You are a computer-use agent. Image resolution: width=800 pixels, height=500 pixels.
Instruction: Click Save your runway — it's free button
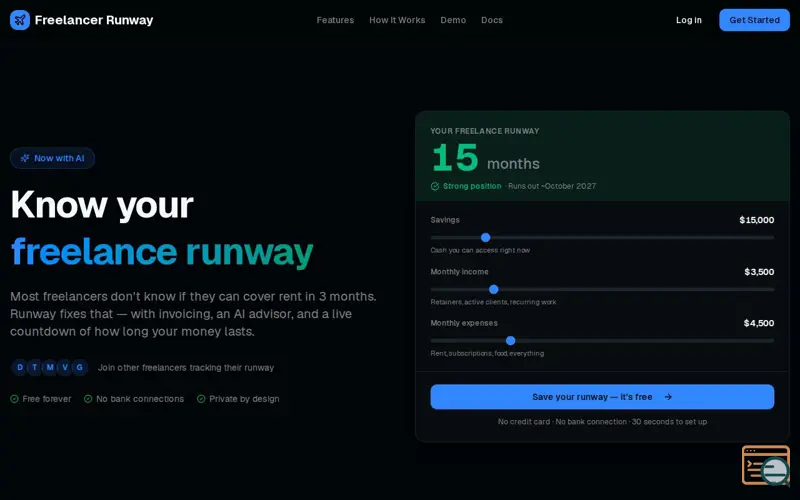[602, 397]
